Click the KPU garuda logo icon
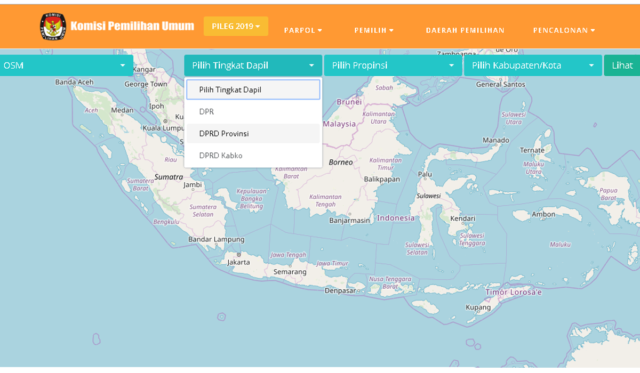 53,26
